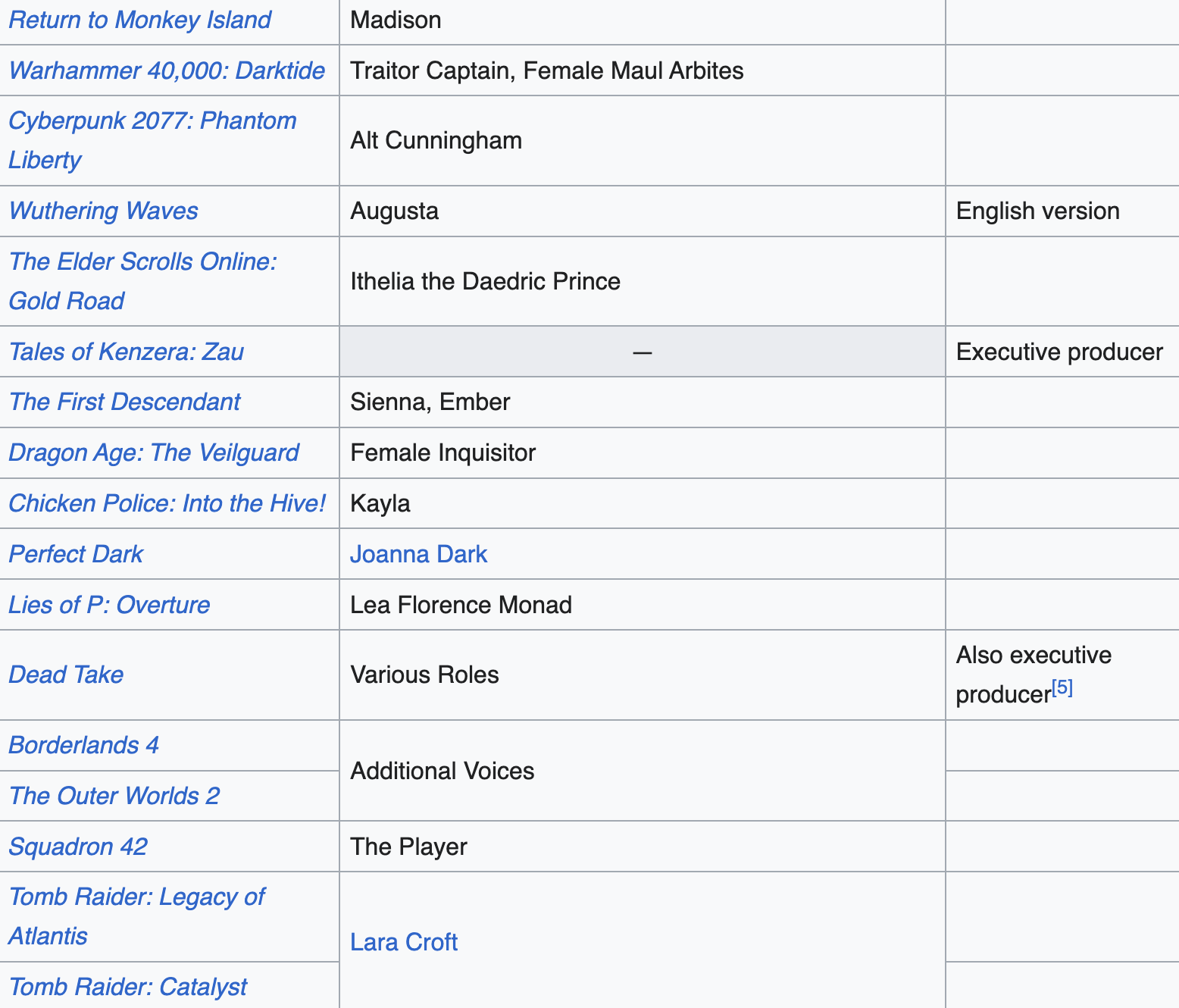Select the Lea Florence Monad text

coord(461,605)
